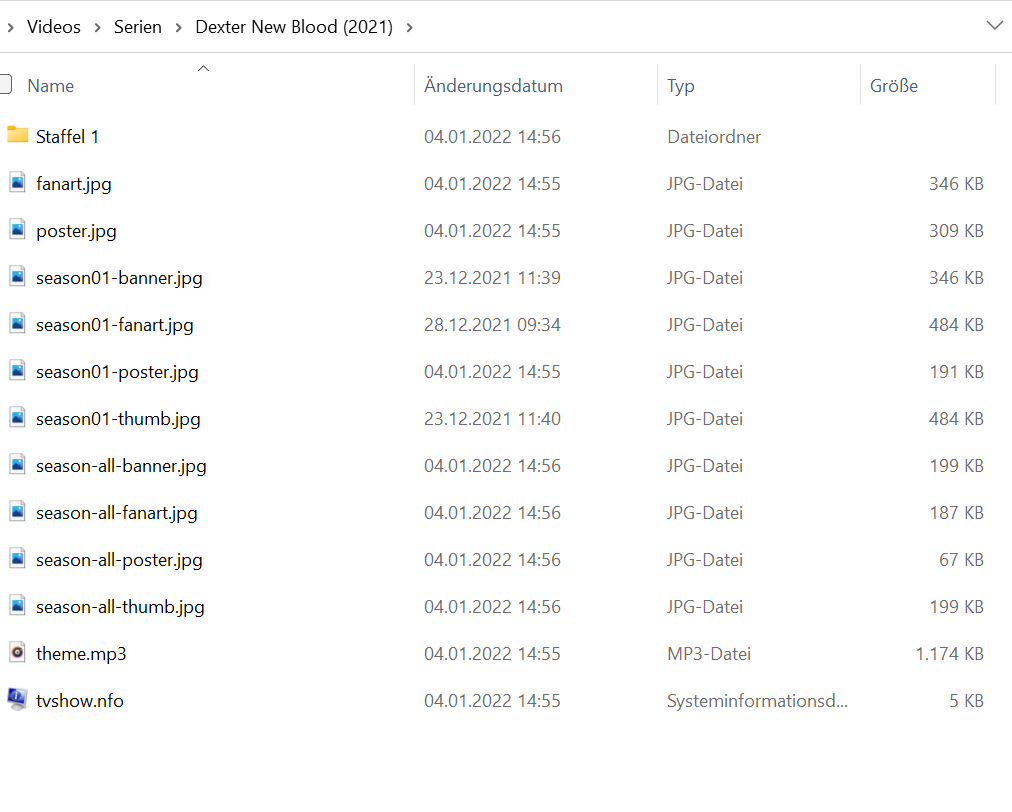Viewport: 1012px width, 812px height.
Task: Select the season01-fanart.jpg file icon
Action: [x=17, y=324]
